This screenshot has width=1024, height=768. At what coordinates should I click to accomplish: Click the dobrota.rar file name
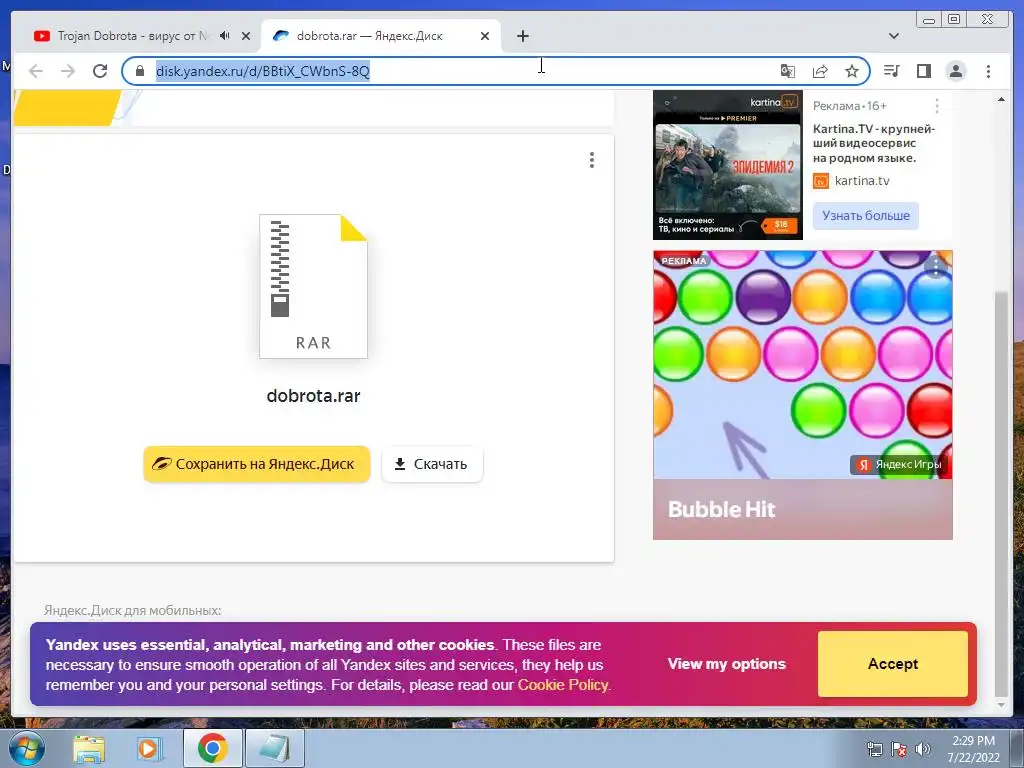[x=313, y=396]
